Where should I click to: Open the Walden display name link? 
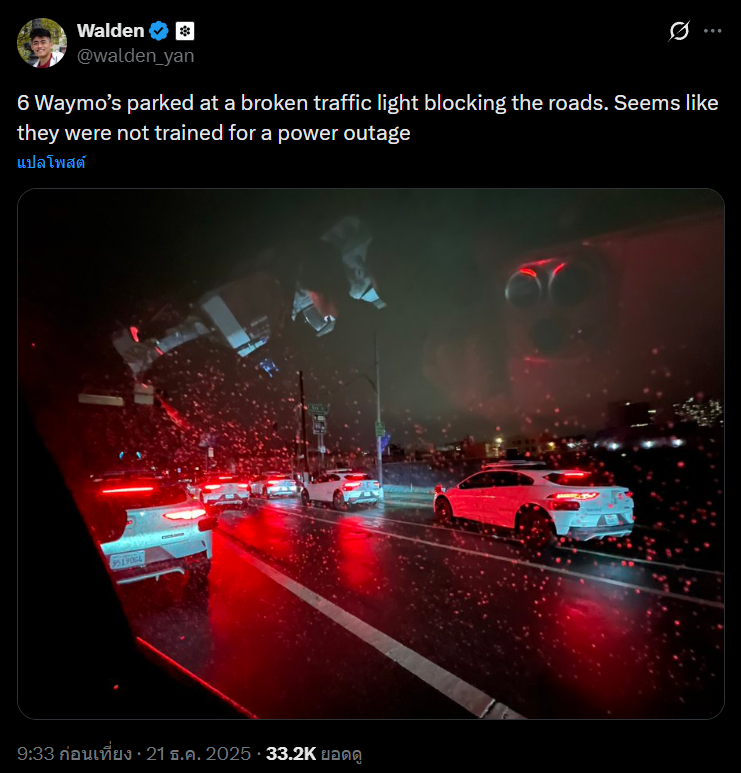[x=110, y=31]
